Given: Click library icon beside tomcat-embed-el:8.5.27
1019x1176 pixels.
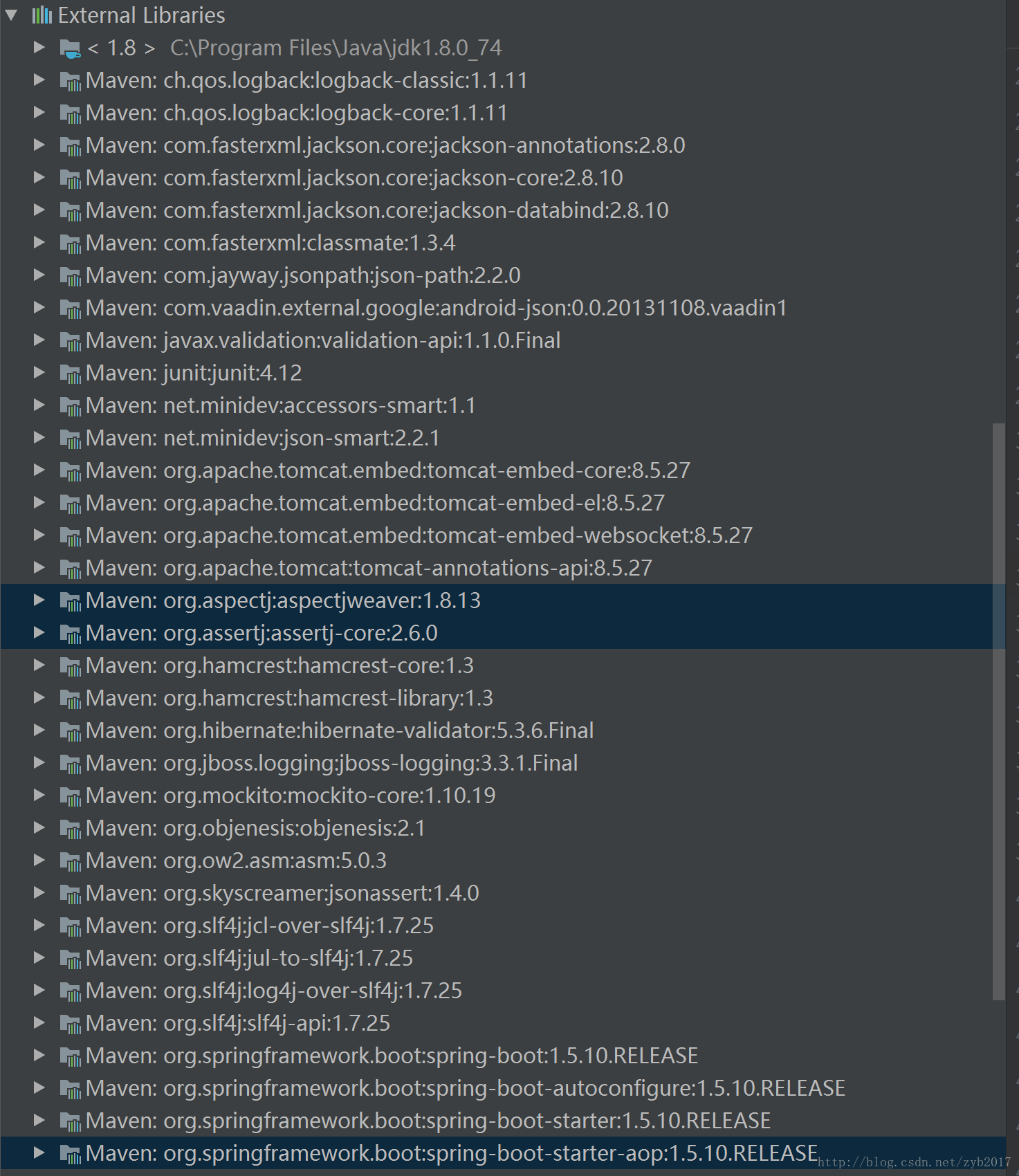Looking at the screenshot, I should 71,504.
